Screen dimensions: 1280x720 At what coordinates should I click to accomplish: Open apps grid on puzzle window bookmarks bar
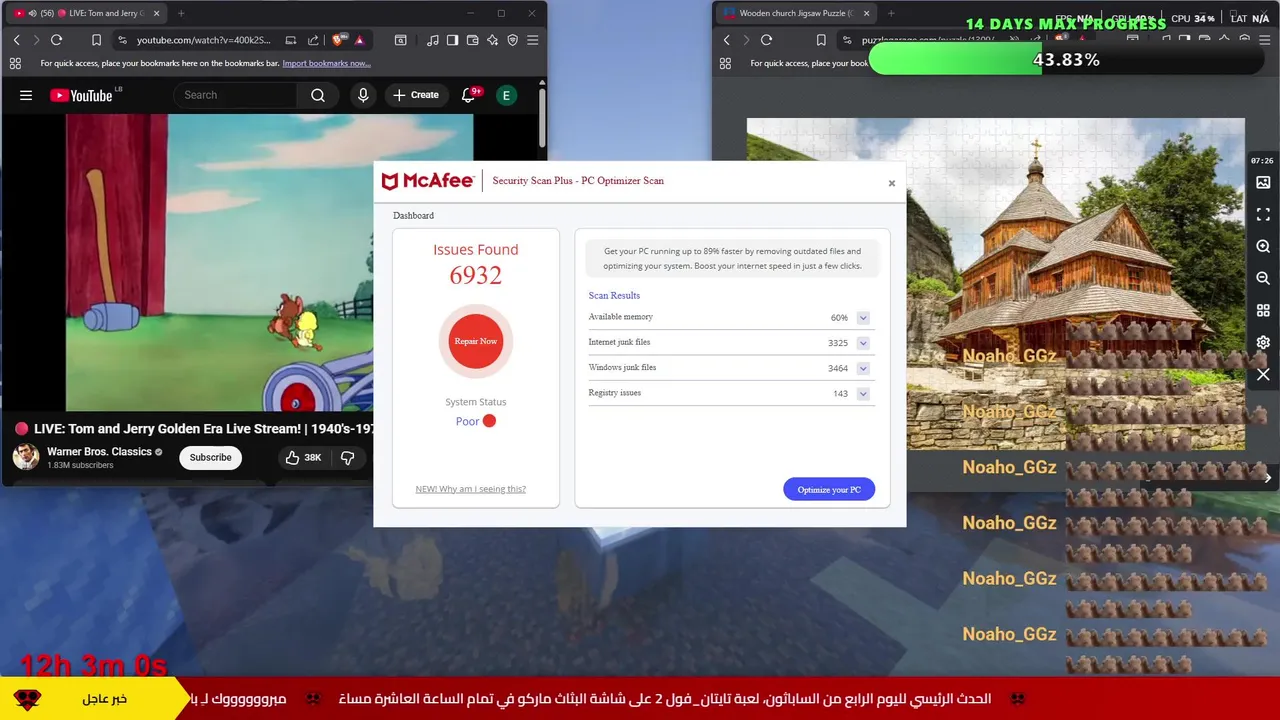tap(725, 63)
